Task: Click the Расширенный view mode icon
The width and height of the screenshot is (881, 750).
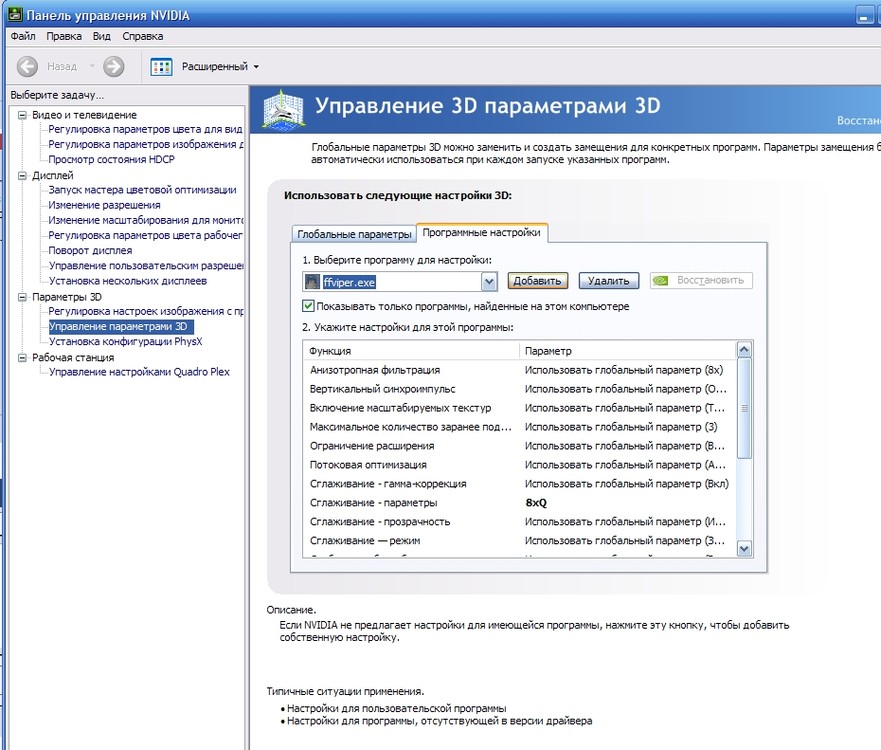Action: (x=161, y=67)
